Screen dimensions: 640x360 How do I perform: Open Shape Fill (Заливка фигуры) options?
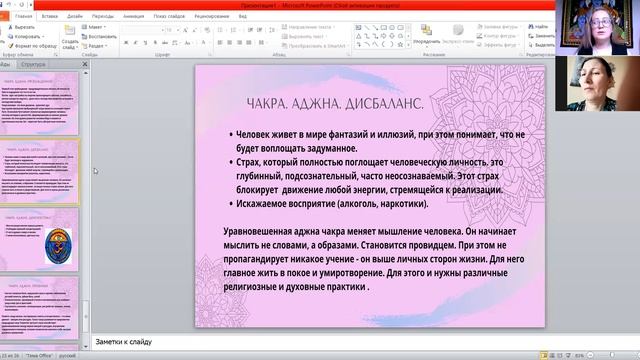click(x=499, y=27)
